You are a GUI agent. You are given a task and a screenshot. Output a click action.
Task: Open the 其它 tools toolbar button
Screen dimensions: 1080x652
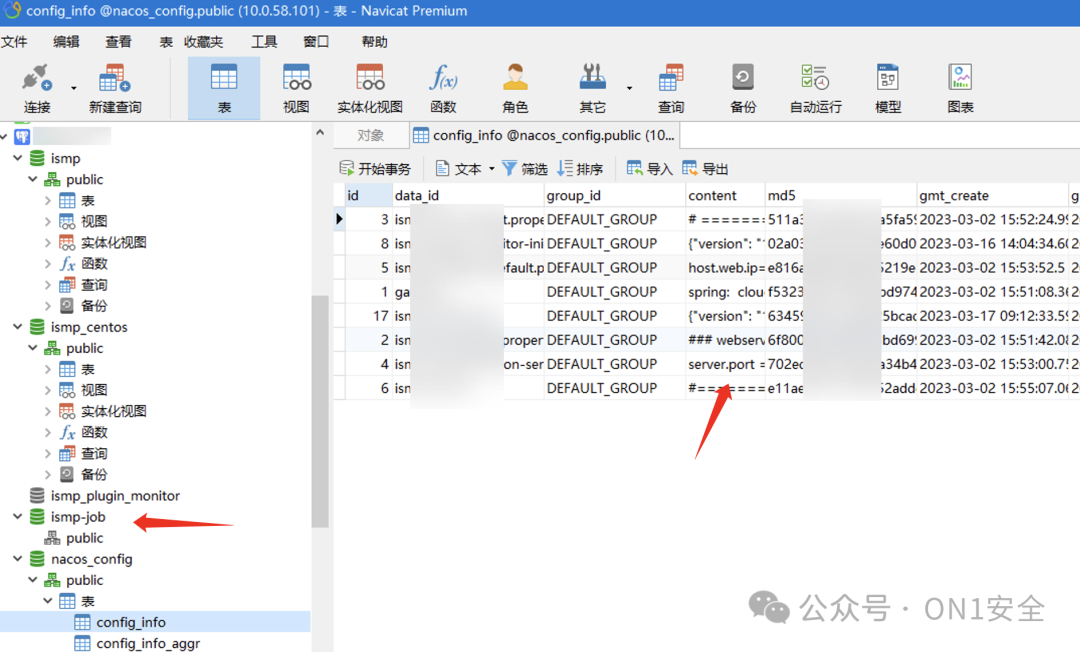point(592,88)
